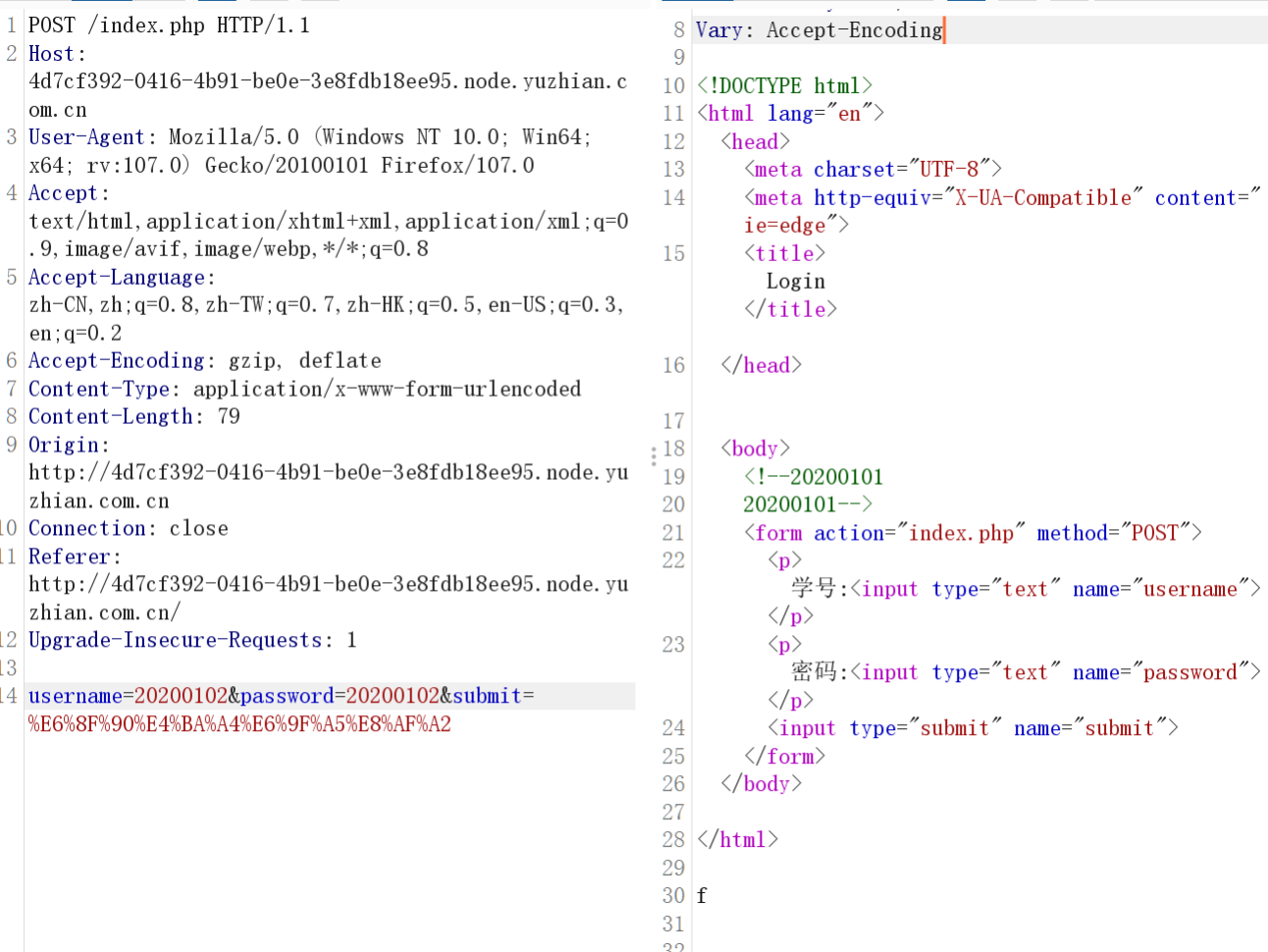Viewport: 1268px width, 952px height.
Task: Click the Vary response header line
Action: click(x=819, y=30)
